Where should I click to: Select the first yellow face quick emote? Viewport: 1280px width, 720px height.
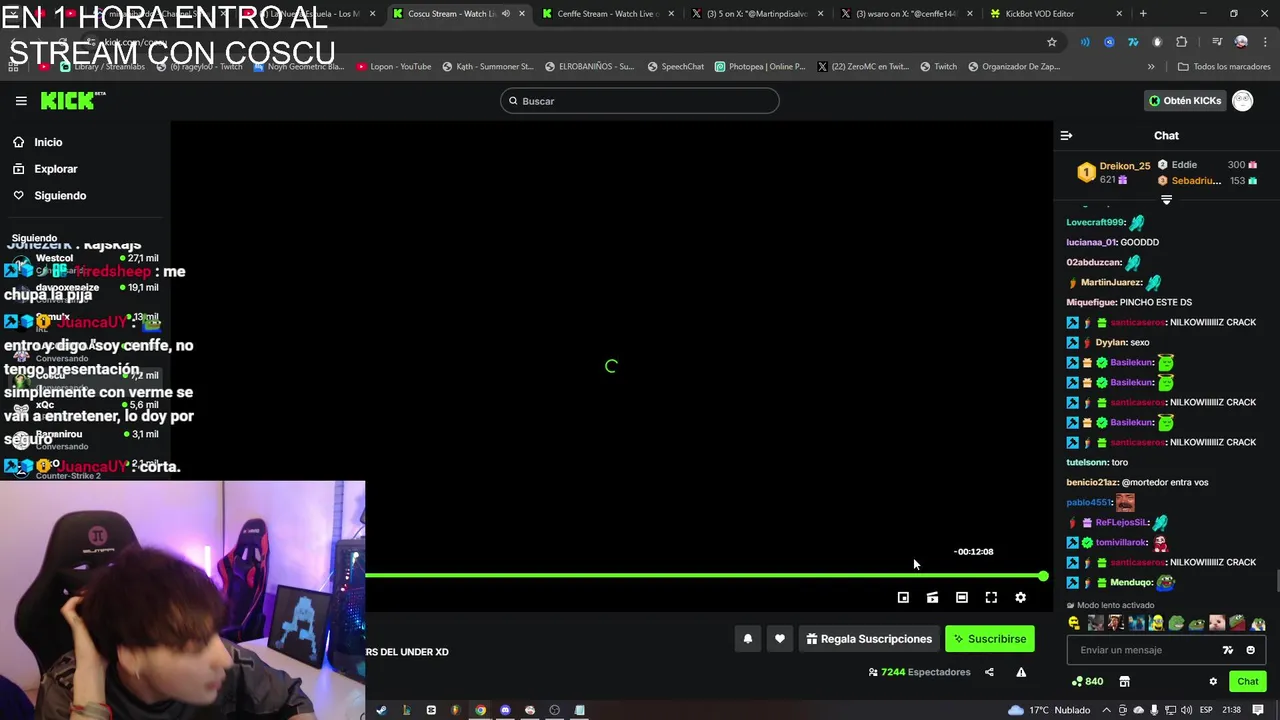pos(1075,623)
